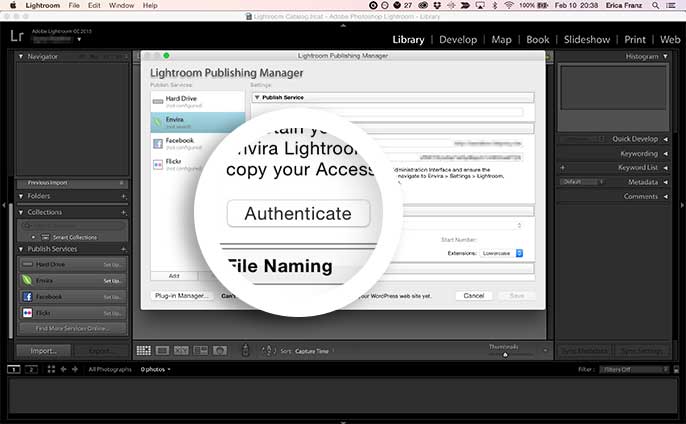The image size is (686, 424).
Task: Open the 0 photos source dropdown
Action: coord(155,369)
